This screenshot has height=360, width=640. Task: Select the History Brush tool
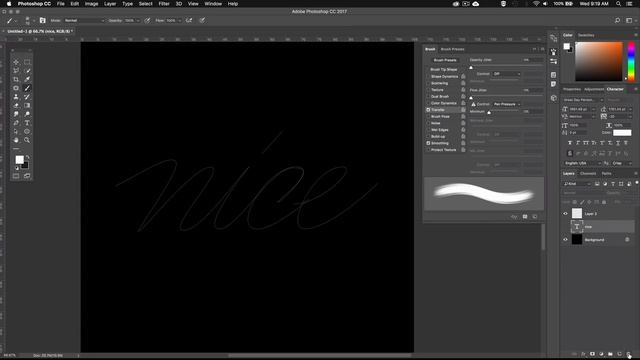[x=27, y=97]
